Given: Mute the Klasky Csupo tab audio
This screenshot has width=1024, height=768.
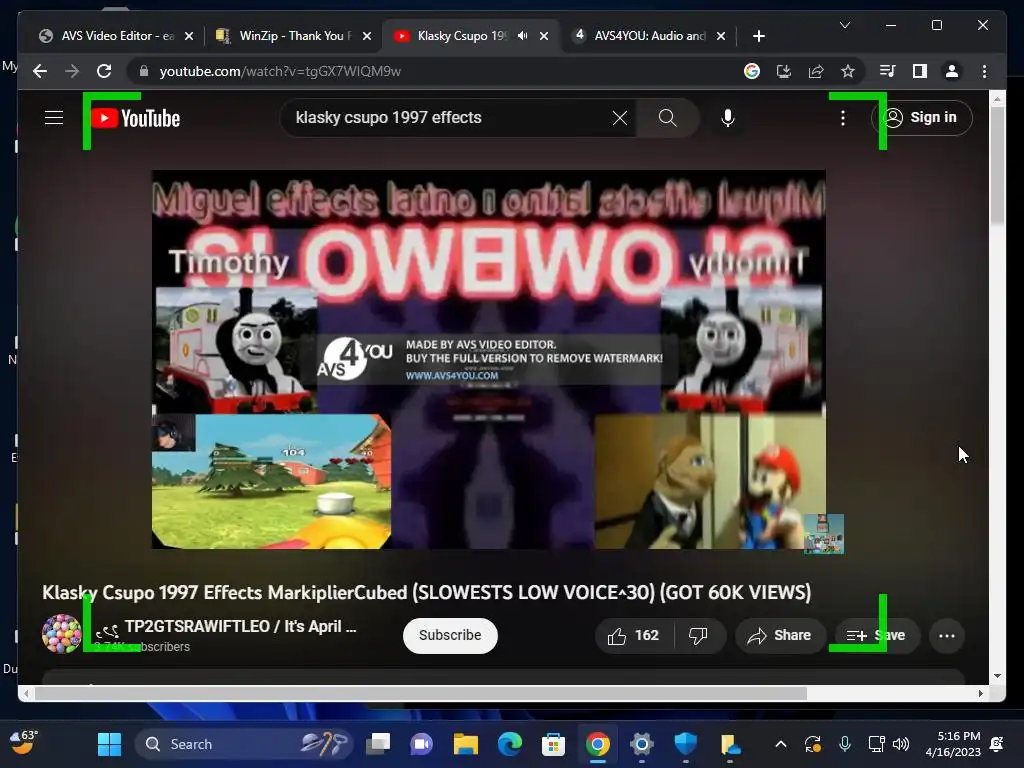Looking at the screenshot, I should [522, 36].
